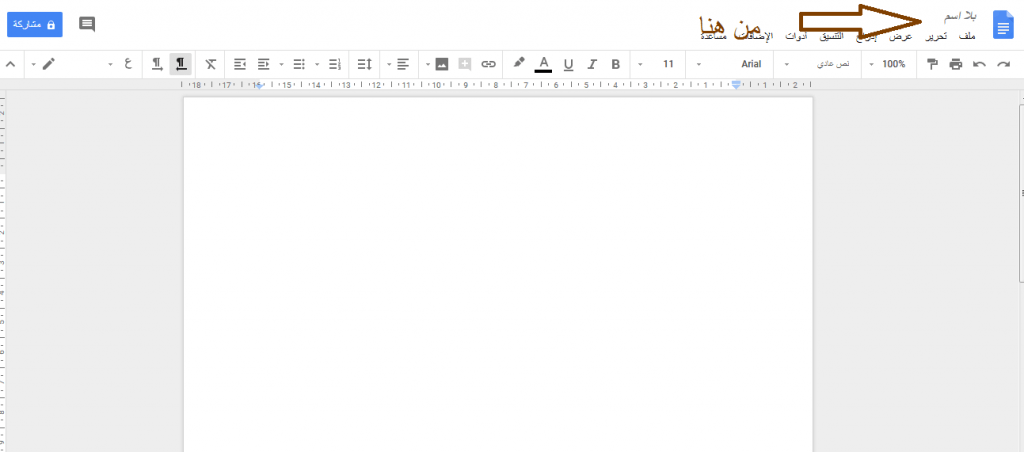1024x452 pixels.
Task: Open the Google Docs home icon
Action: point(1002,25)
